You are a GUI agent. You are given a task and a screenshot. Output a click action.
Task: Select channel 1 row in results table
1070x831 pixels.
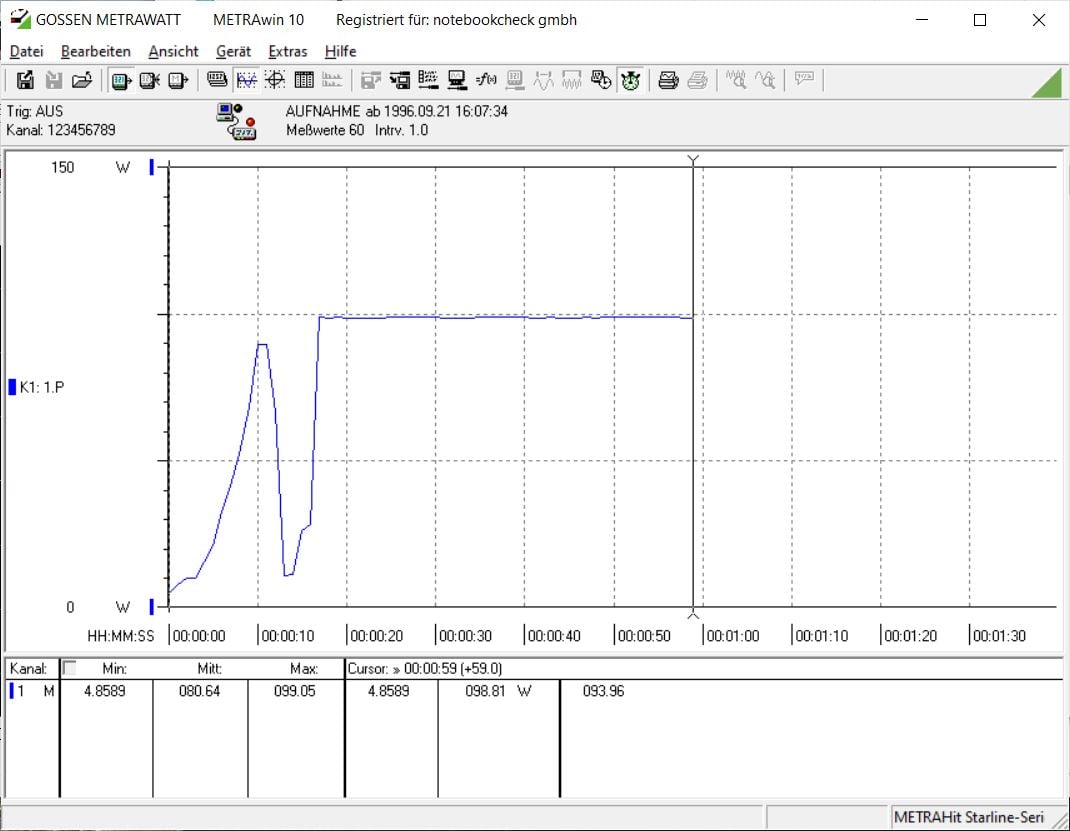(534, 691)
